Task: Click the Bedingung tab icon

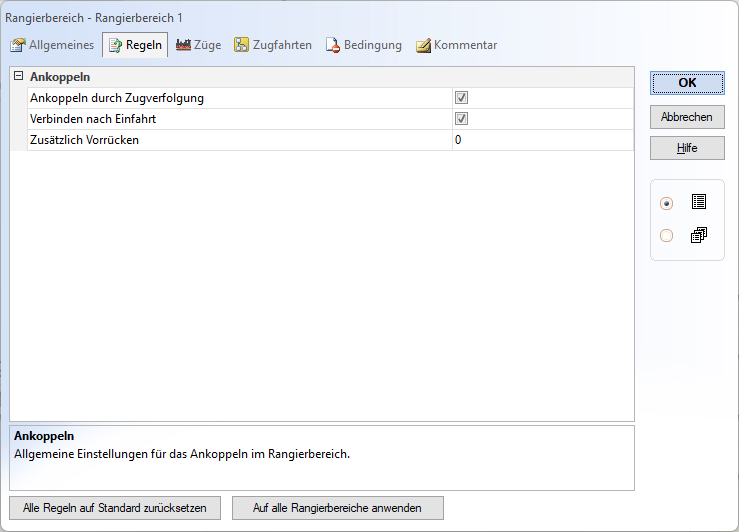Action: (333, 45)
